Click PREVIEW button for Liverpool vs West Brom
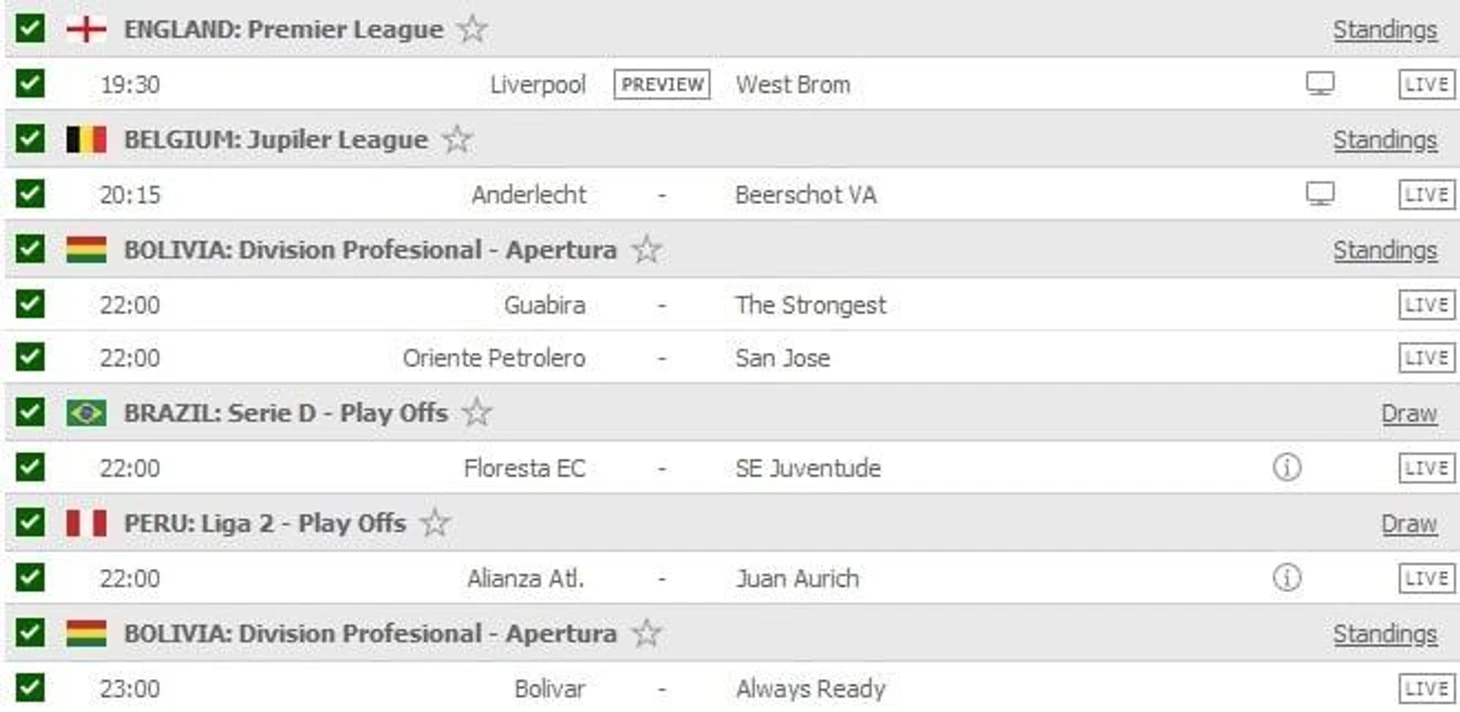This screenshot has width=1460, height=712. click(662, 84)
